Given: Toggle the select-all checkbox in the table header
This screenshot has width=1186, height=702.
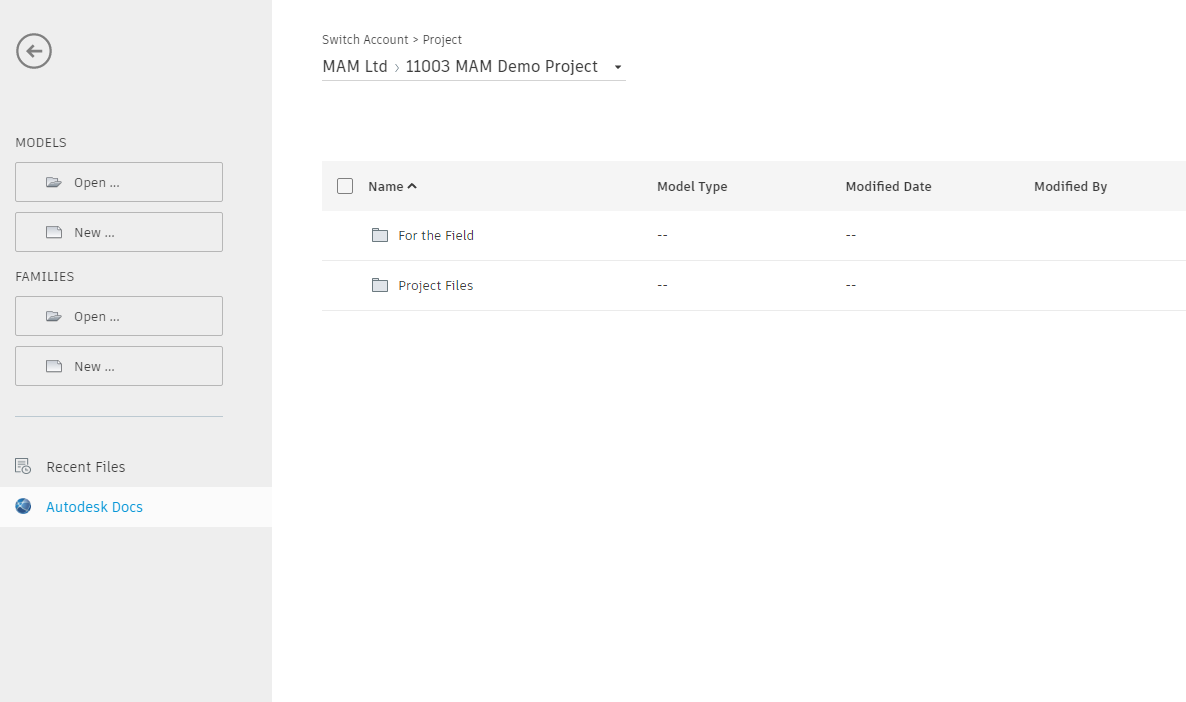Looking at the screenshot, I should 345,186.
